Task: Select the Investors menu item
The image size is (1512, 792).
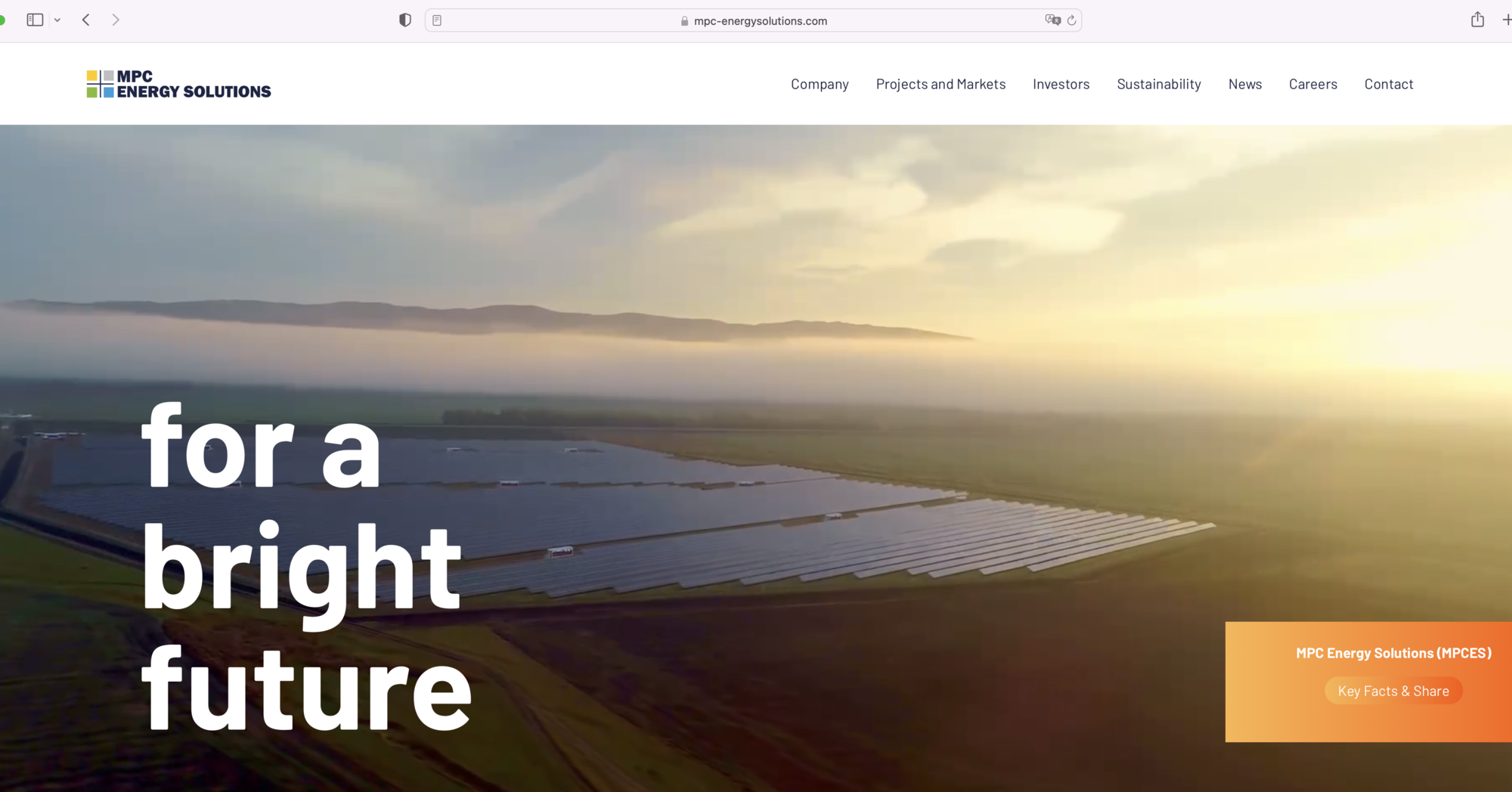Action: (1061, 84)
